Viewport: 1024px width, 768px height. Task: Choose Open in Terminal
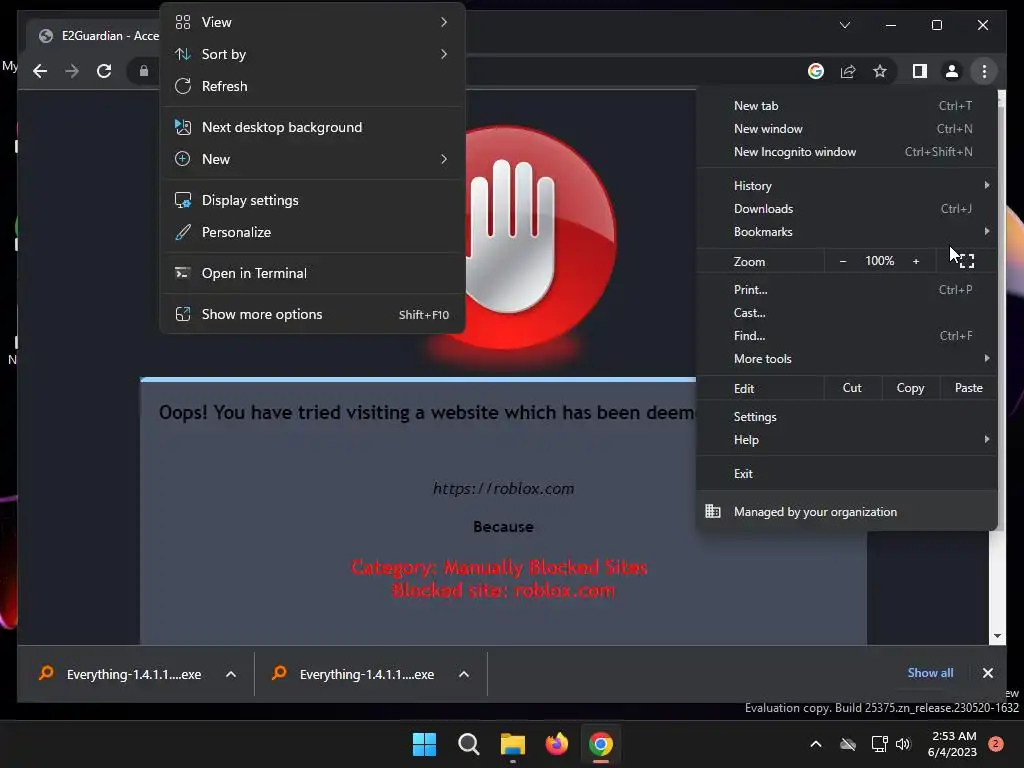(312, 274)
